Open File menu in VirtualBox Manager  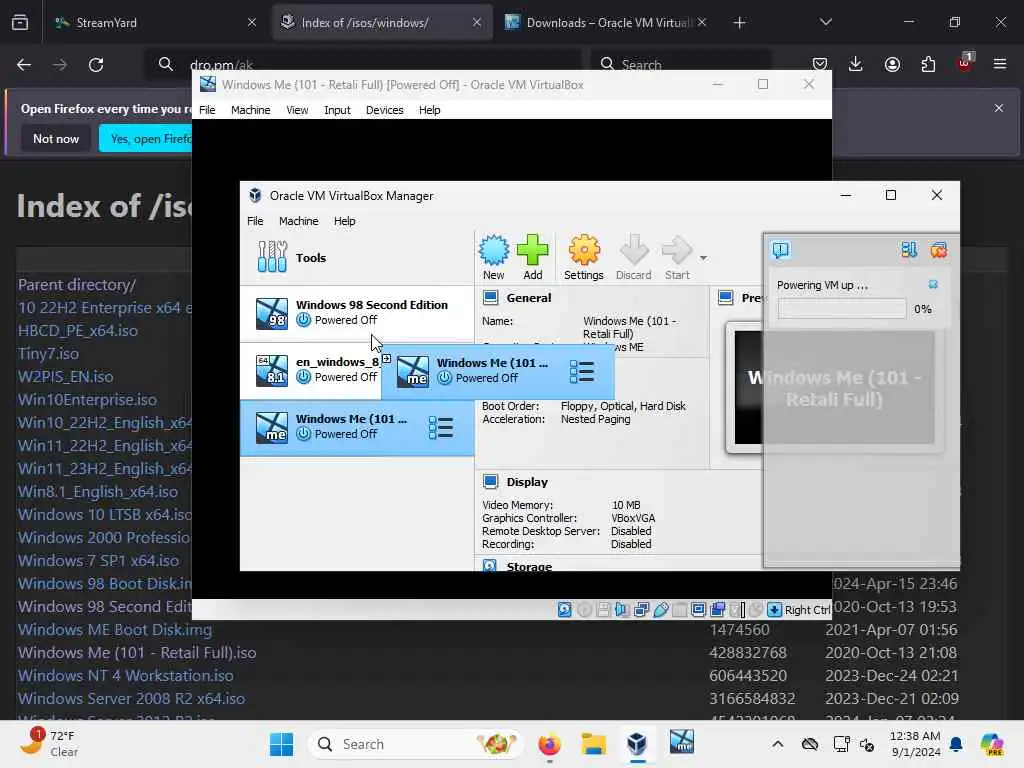pos(255,221)
